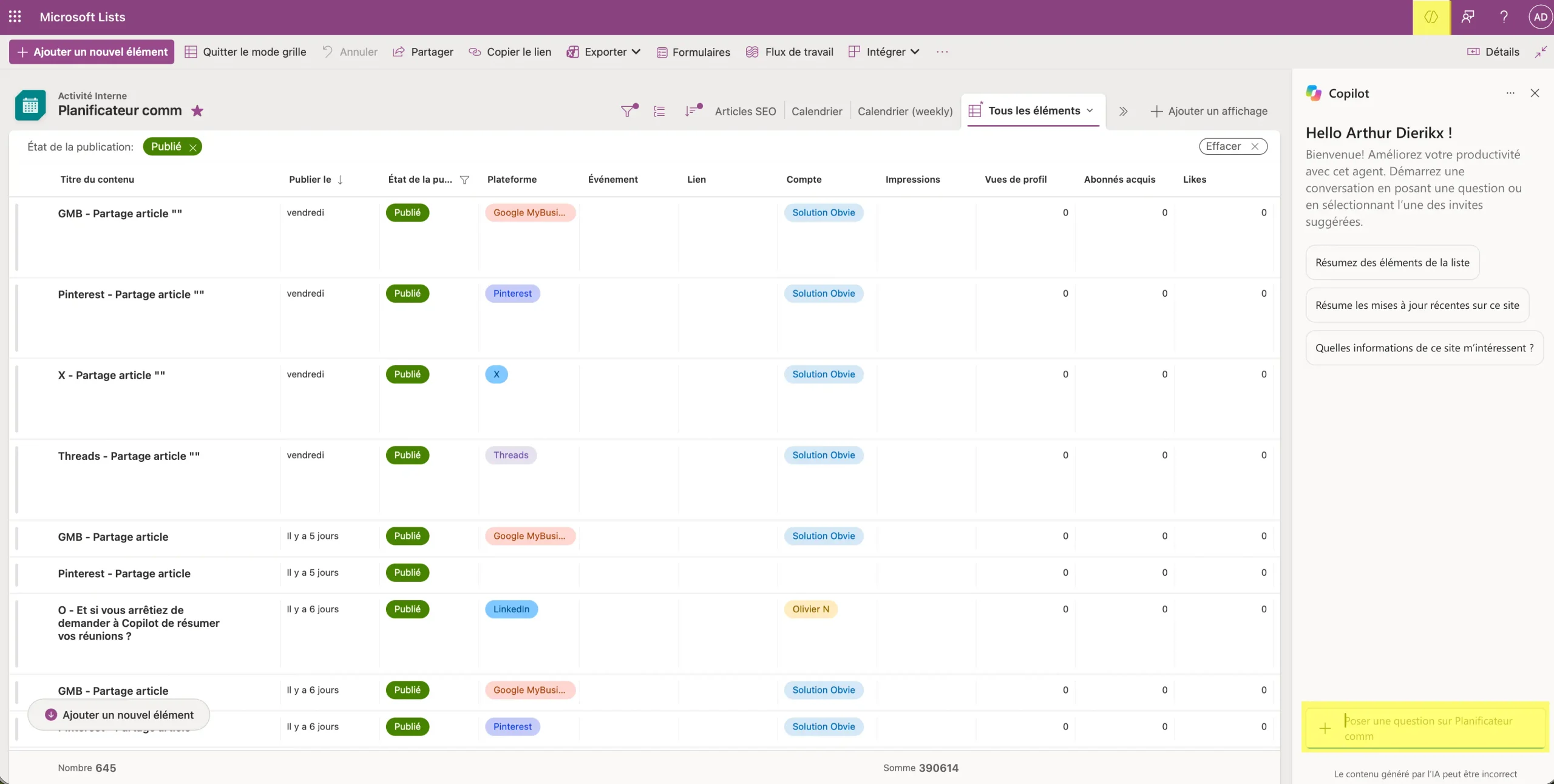Choose Résume les mises à jour récentes prompt
Screen dimensions: 1554x784
pyautogui.click(x=1417, y=305)
